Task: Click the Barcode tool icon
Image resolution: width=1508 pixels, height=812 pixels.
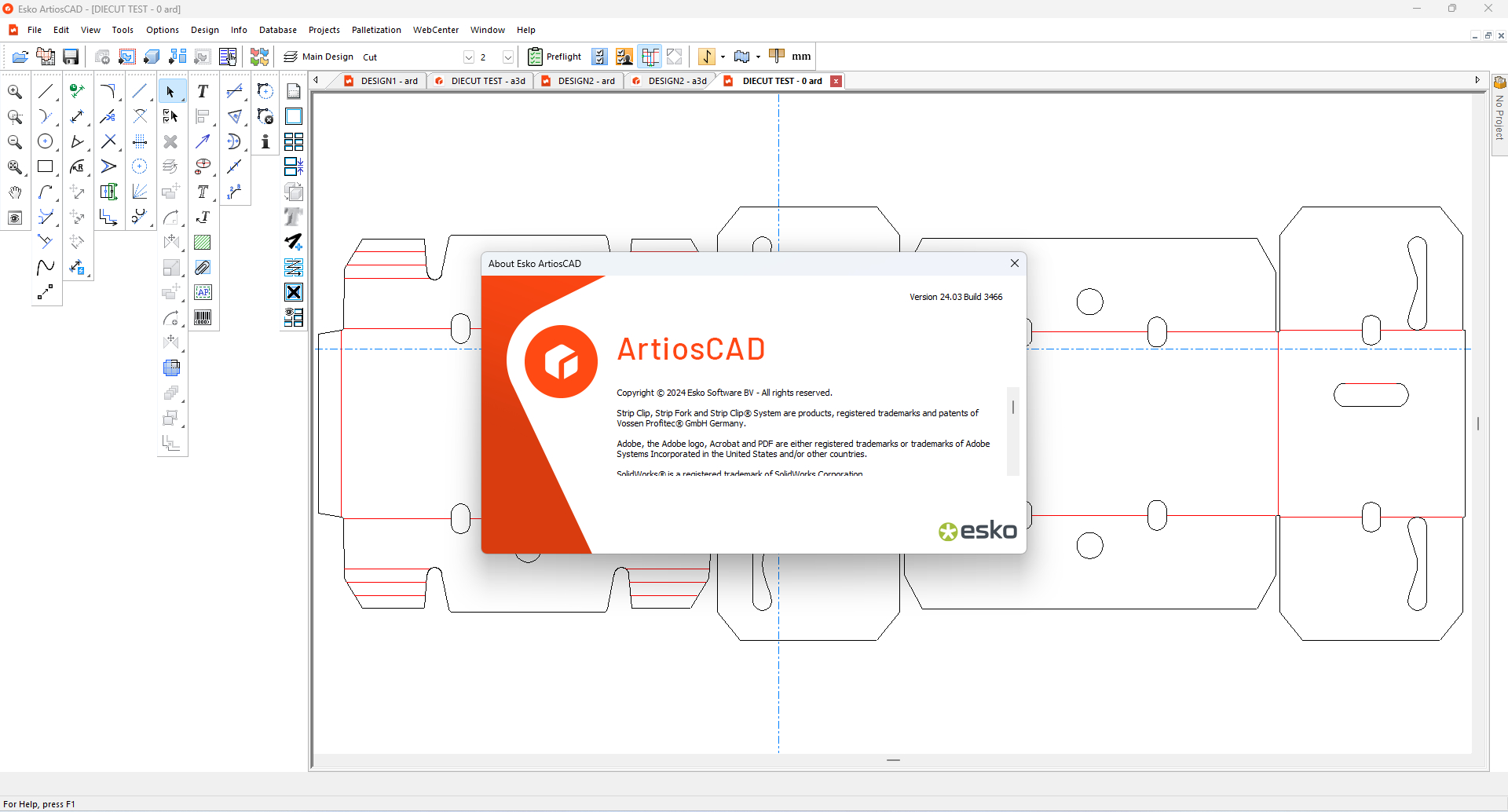Action: point(203,318)
